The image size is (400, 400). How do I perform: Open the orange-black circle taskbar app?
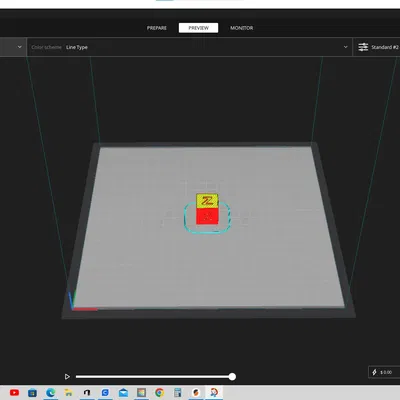196,393
